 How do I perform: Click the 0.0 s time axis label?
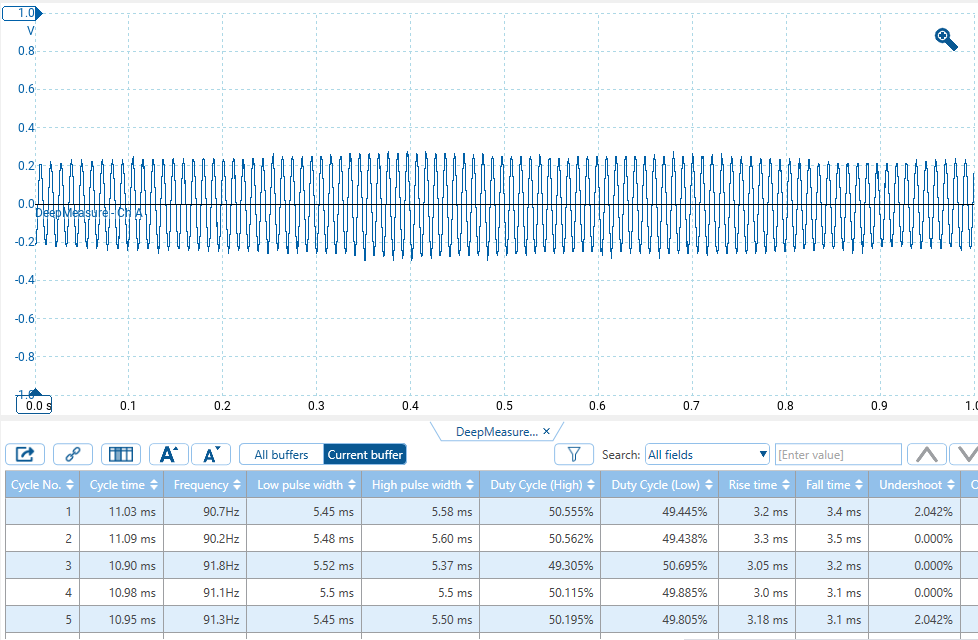click(38, 405)
